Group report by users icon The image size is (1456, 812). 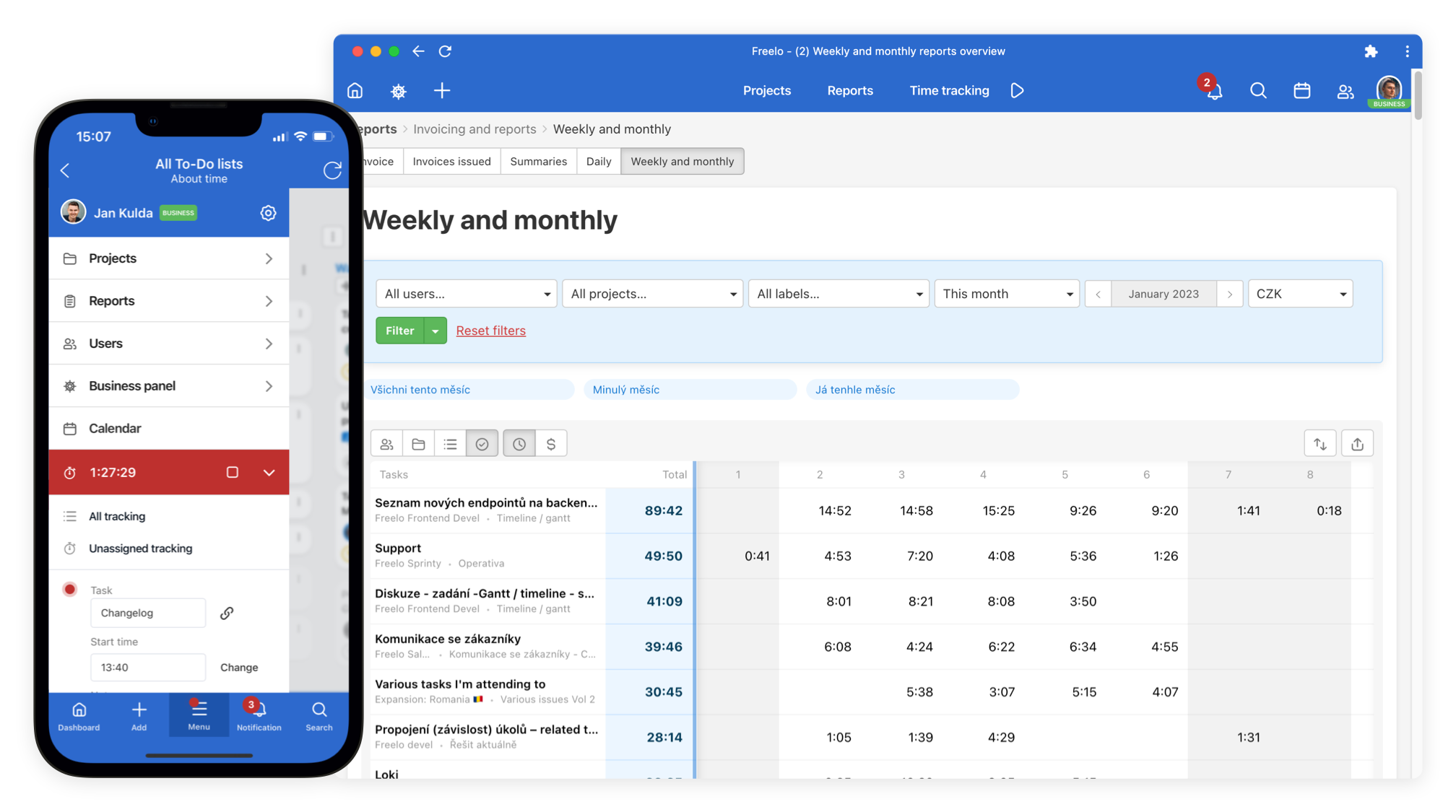[x=386, y=442]
